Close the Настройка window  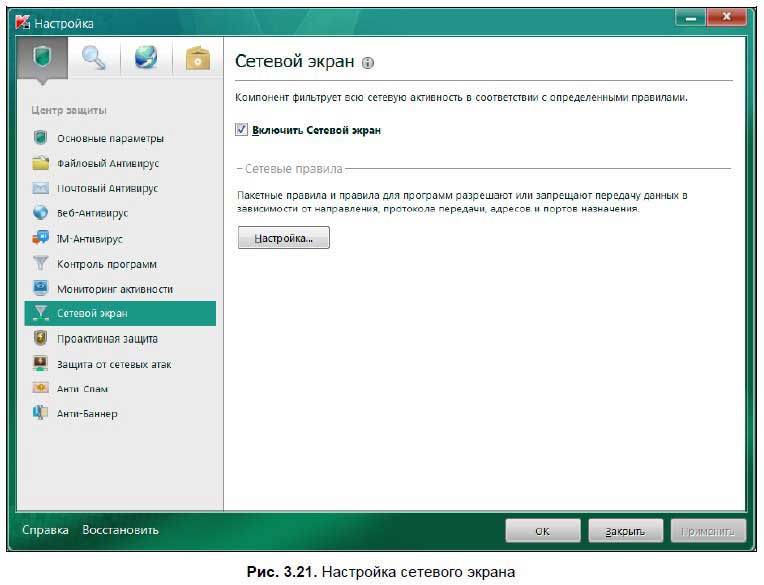[726, 18]
